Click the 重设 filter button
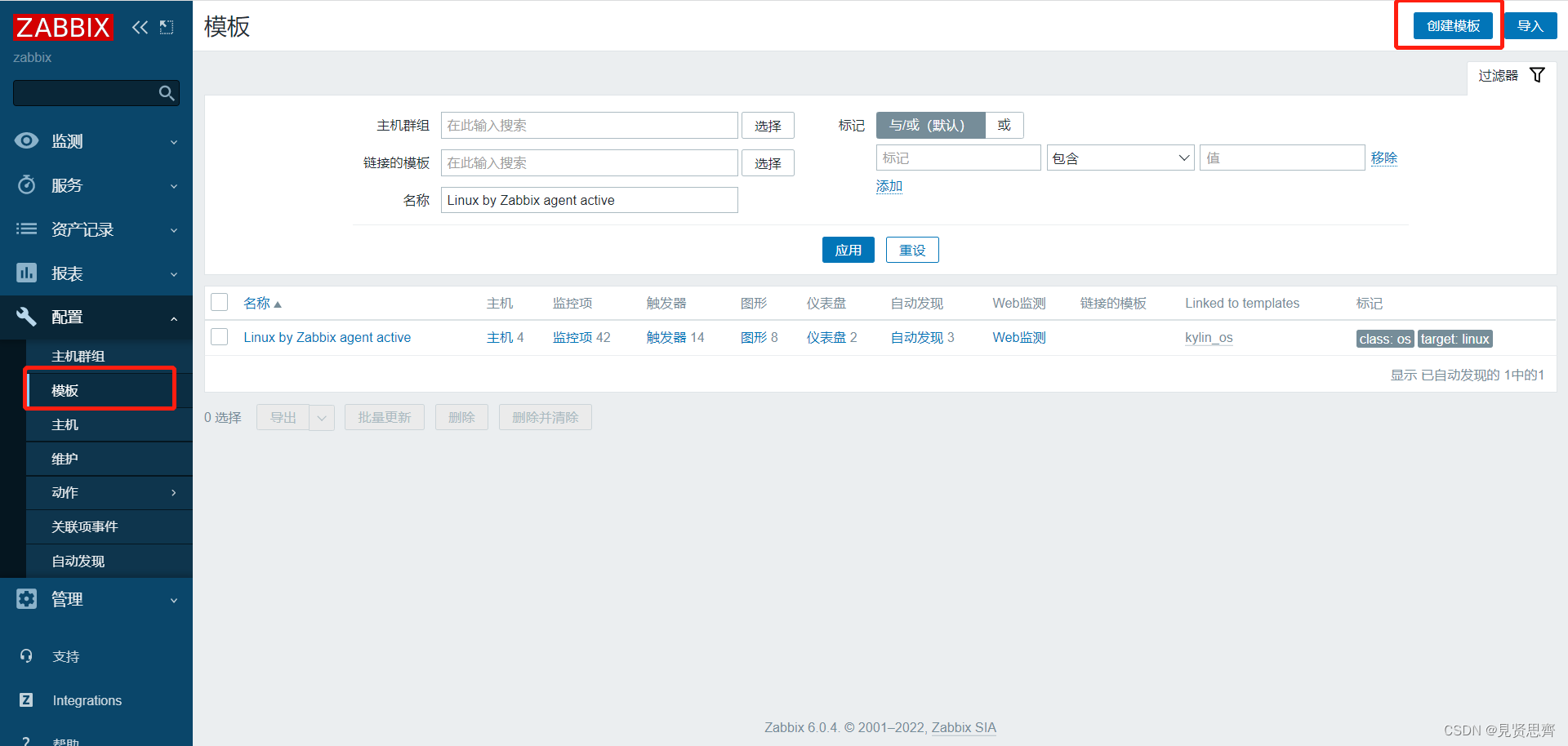 [x=912, y=250]
